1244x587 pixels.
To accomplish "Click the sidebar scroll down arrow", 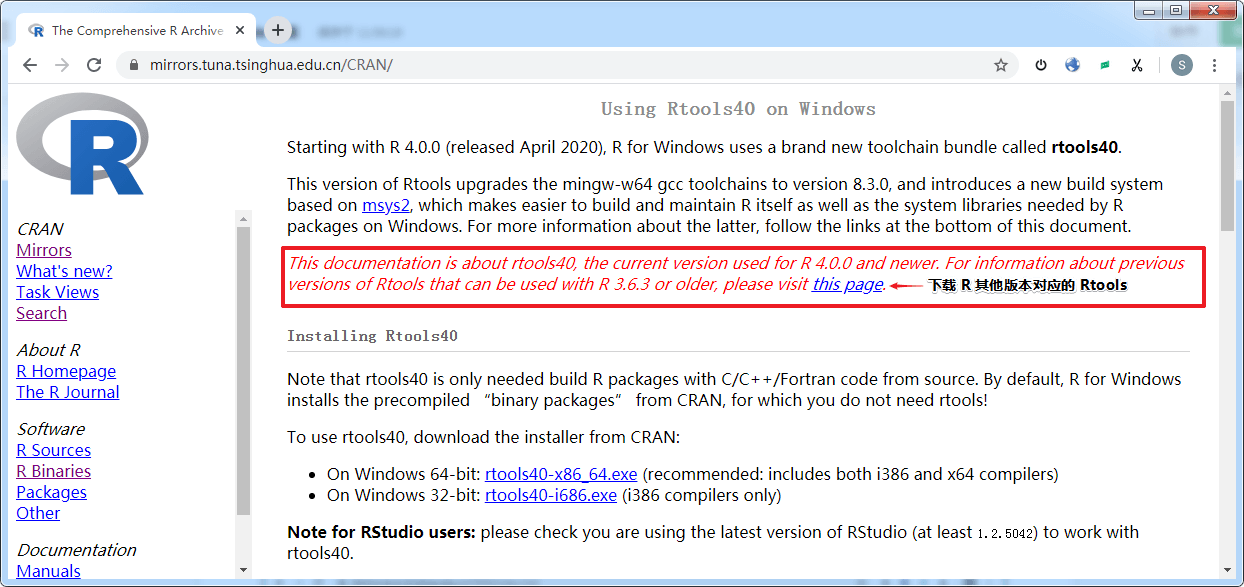I will [x=243, y=570].
